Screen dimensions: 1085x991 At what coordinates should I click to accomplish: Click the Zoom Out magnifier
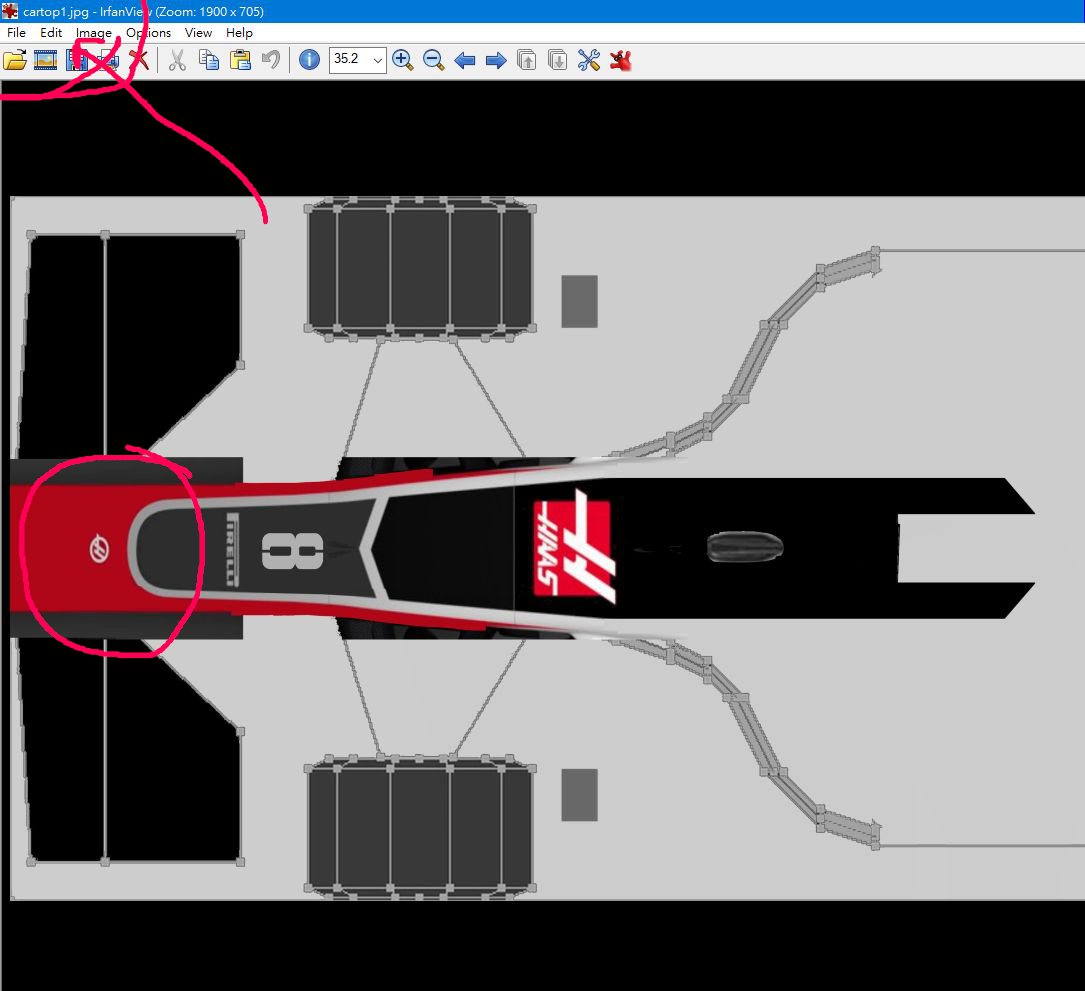coord(434,61)
